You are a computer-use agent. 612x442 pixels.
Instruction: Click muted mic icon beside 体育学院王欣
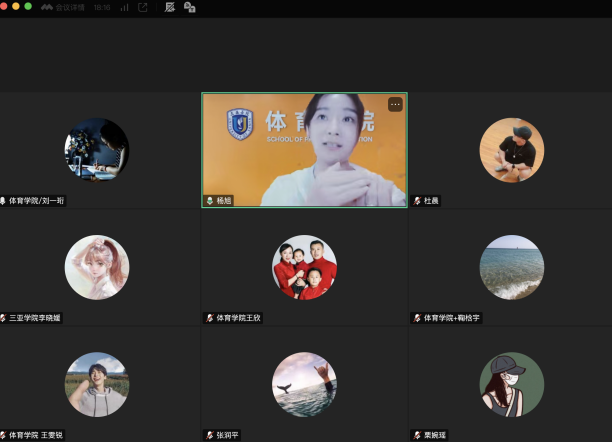tap(210, 318)
